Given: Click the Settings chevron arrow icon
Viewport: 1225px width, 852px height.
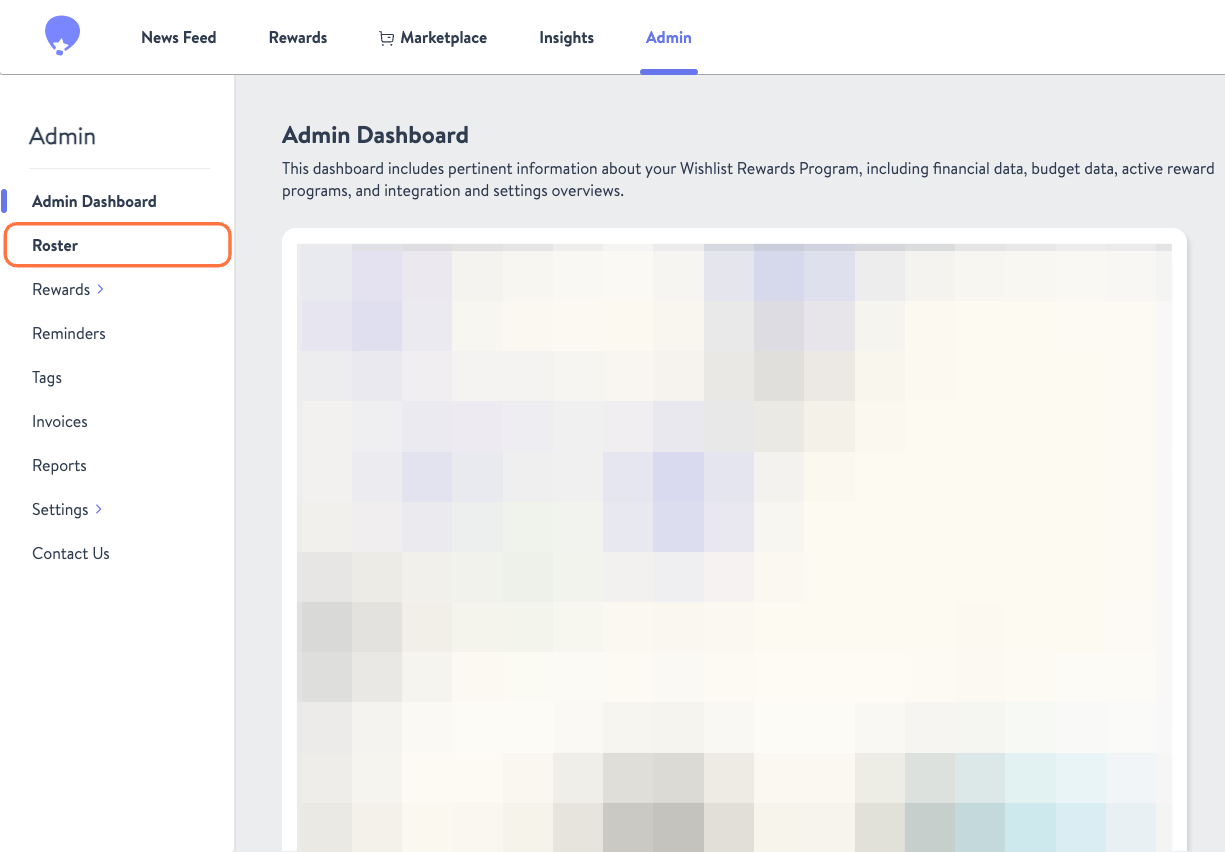Looking at the screenshot, I should tap(98, 509).
